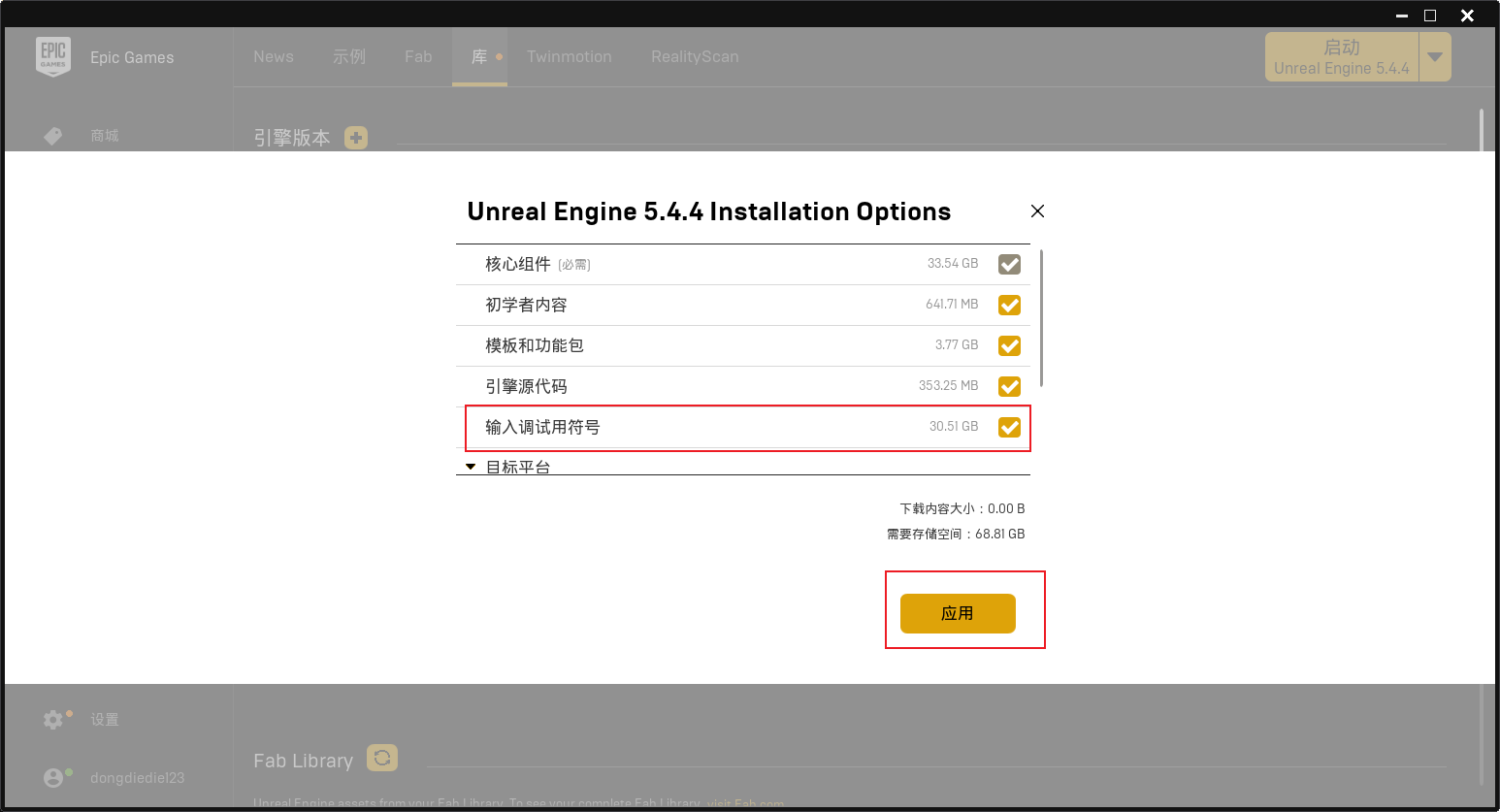Screen dimensions: 1500x812
Task: Click the 需要存储空间 68.81 GB text
Action: pos(956,534)
